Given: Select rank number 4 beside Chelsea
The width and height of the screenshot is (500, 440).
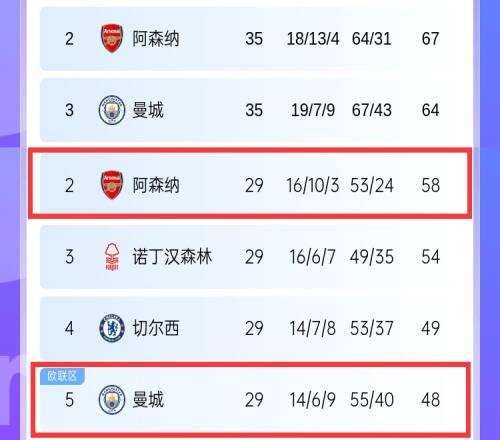Looking at the screenshot, I should click(x=69, y=328).
